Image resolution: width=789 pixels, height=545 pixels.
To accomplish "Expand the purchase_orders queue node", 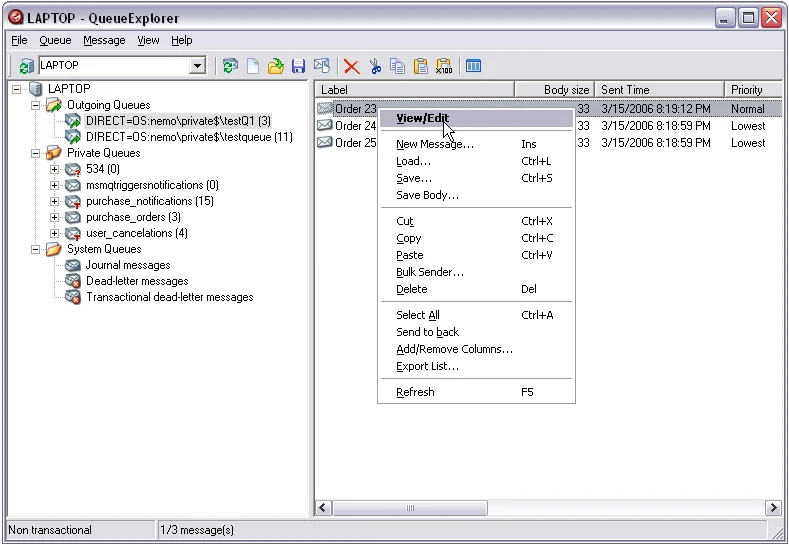I will [x=54, y=217].
